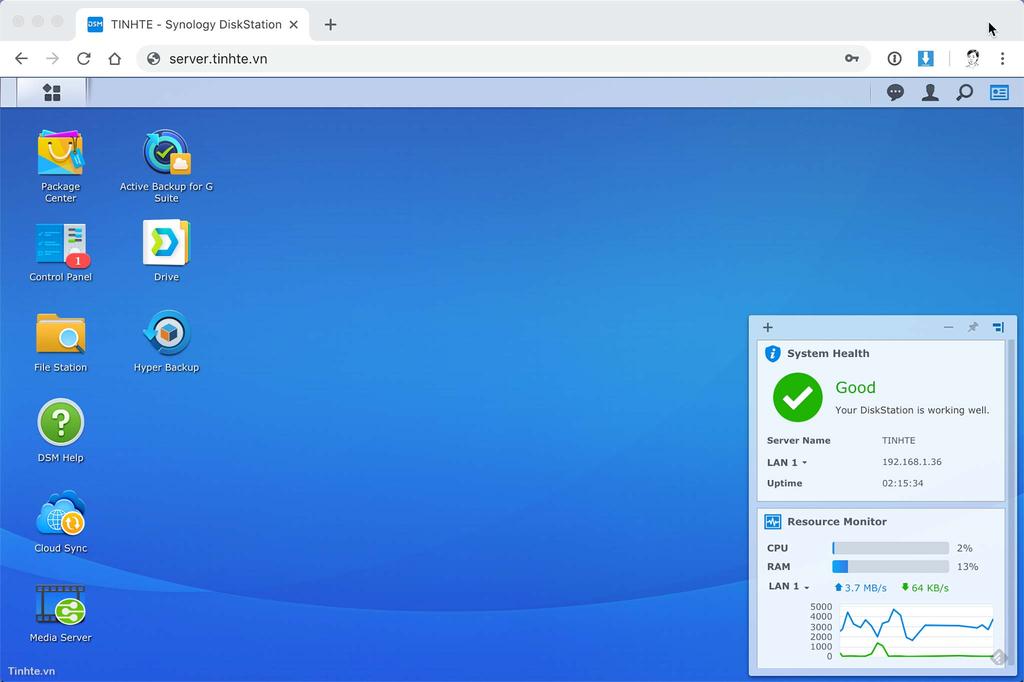Viewport: 1024px width, 682px height.
Task: Click RAM 13% value
Action: click(967, 566)
